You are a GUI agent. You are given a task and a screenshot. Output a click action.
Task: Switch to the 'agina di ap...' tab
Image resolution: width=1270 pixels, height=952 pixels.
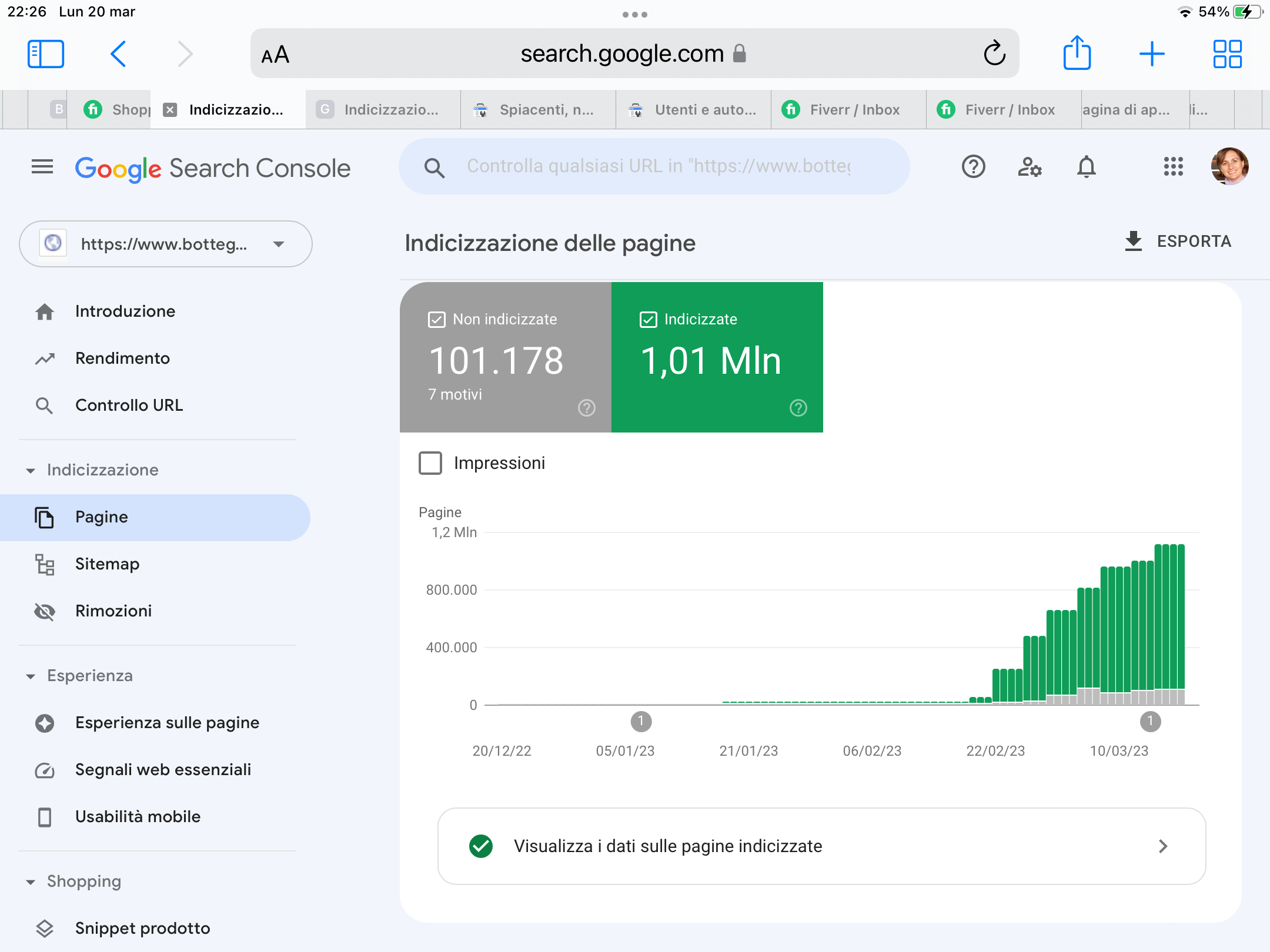pyautogui.click(x=1135, y=110)
